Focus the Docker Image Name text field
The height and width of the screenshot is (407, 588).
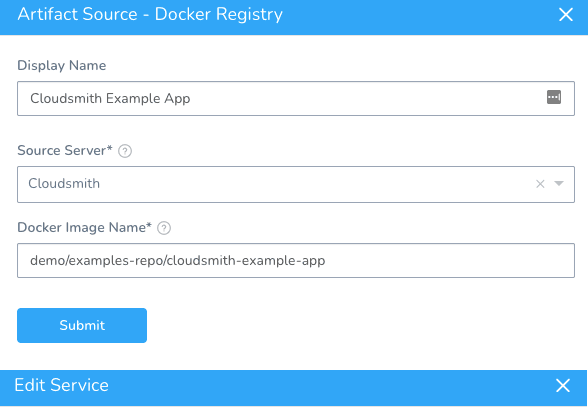(296, 260)
